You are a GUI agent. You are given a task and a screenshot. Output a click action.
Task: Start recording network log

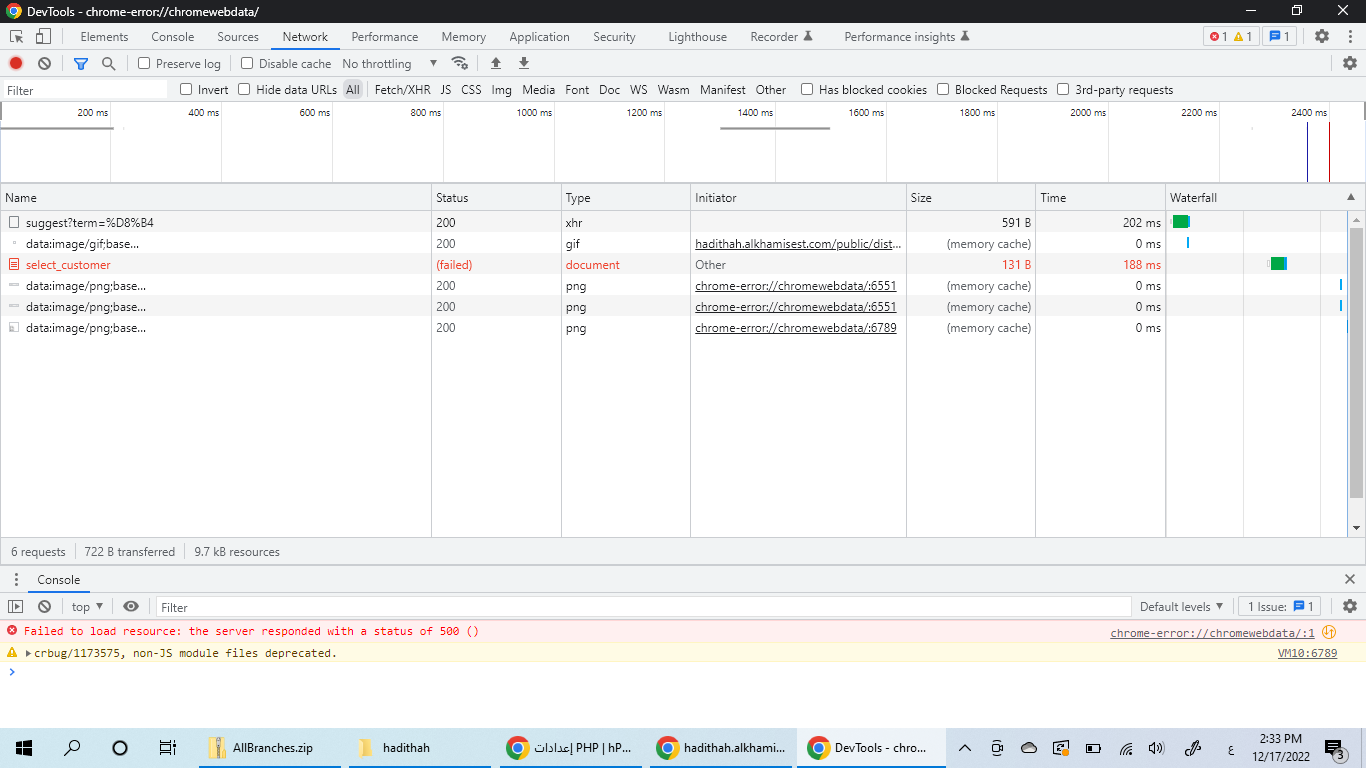(x=14, y=63)
